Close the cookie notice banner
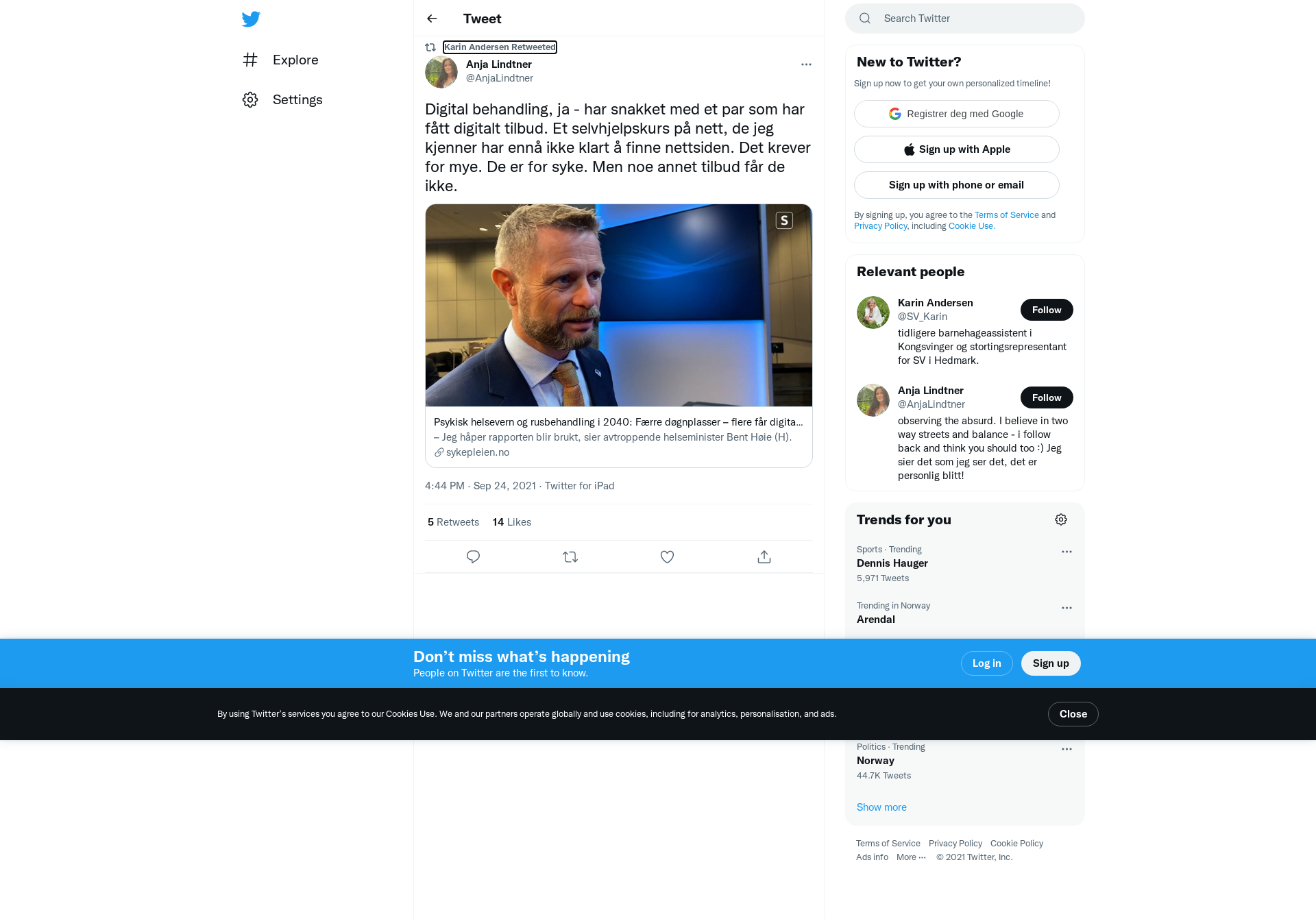This screenshot has width=1316, height=919. click(1073, 714)
